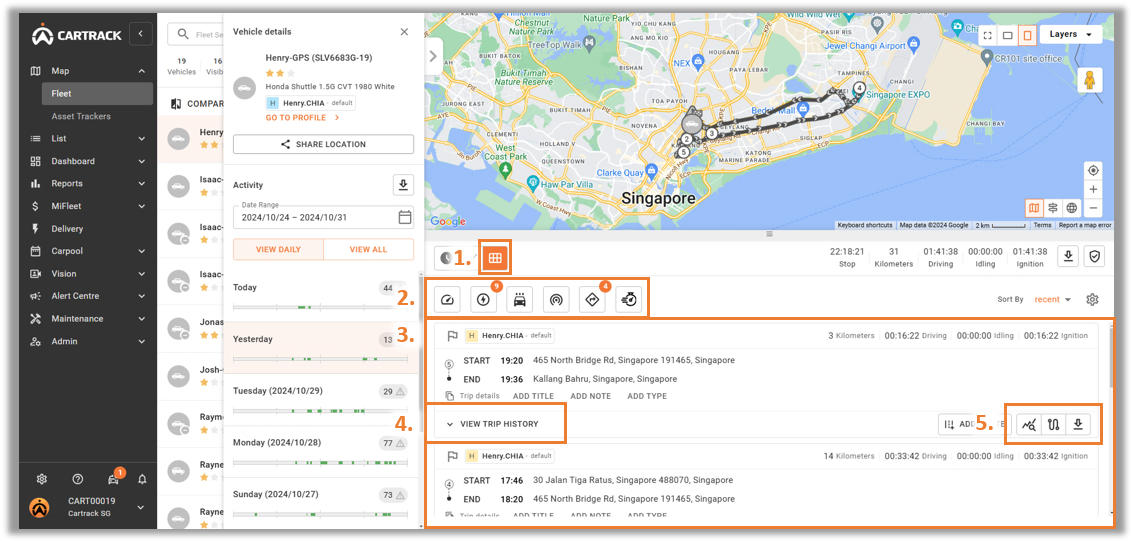The image size is (1131, 541).
Task: Zoom in on the map
Action: coord(1093,189)
